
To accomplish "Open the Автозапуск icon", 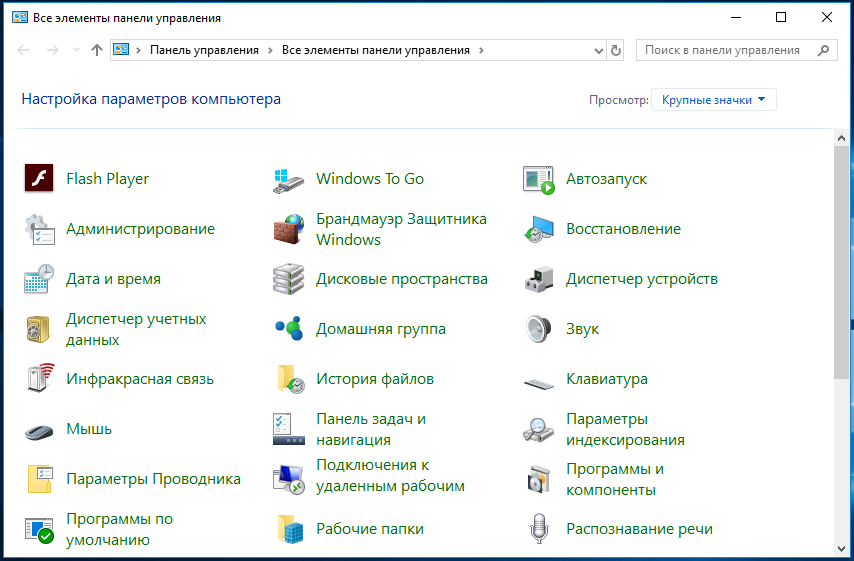I will click(x=539, y=180).
